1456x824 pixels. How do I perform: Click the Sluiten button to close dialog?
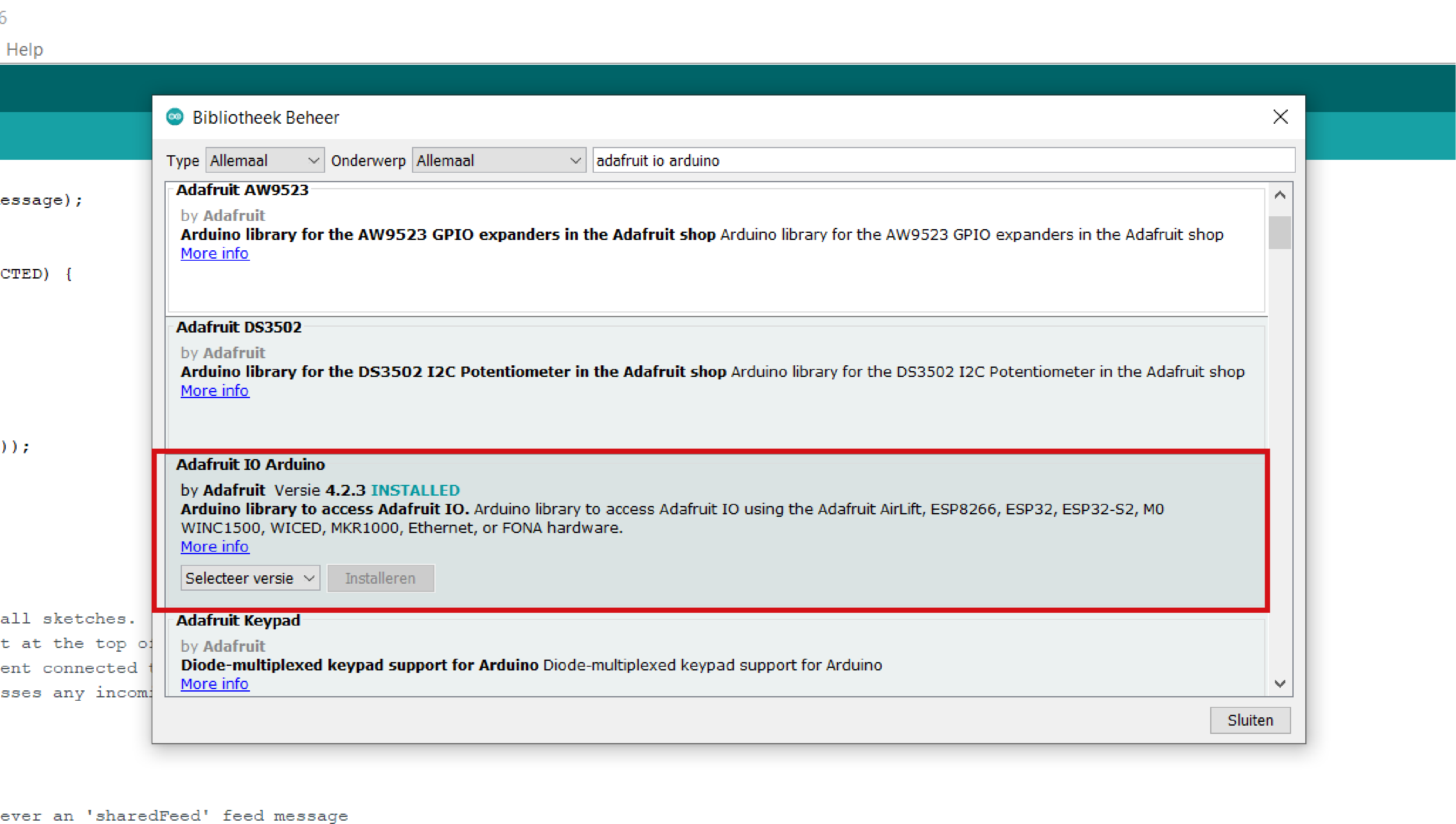(1250, 719)
